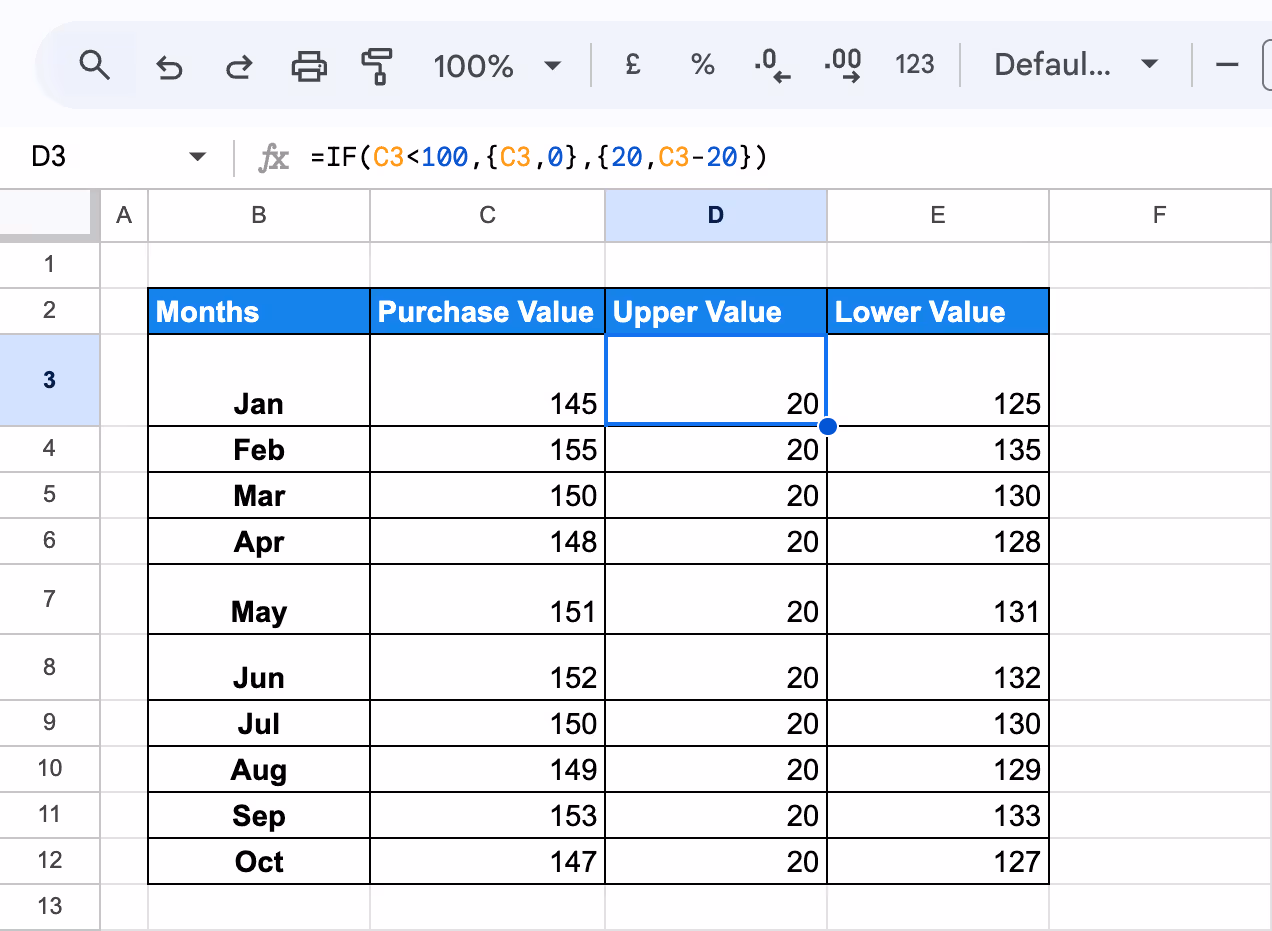The height and width of the screenshot is (931, 1272).
Task: Apply currency format with the £ icon
Action: pos(632,66)
